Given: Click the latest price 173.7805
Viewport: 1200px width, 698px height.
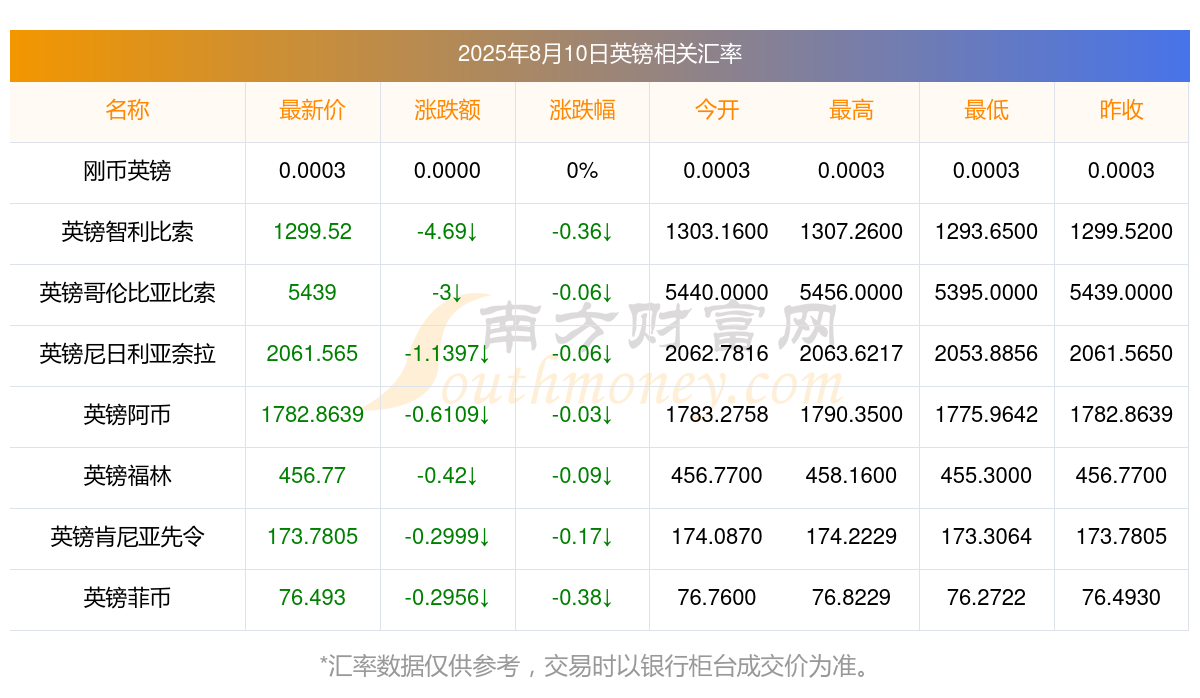Looking at the screenshot, I should coord(312,537).
